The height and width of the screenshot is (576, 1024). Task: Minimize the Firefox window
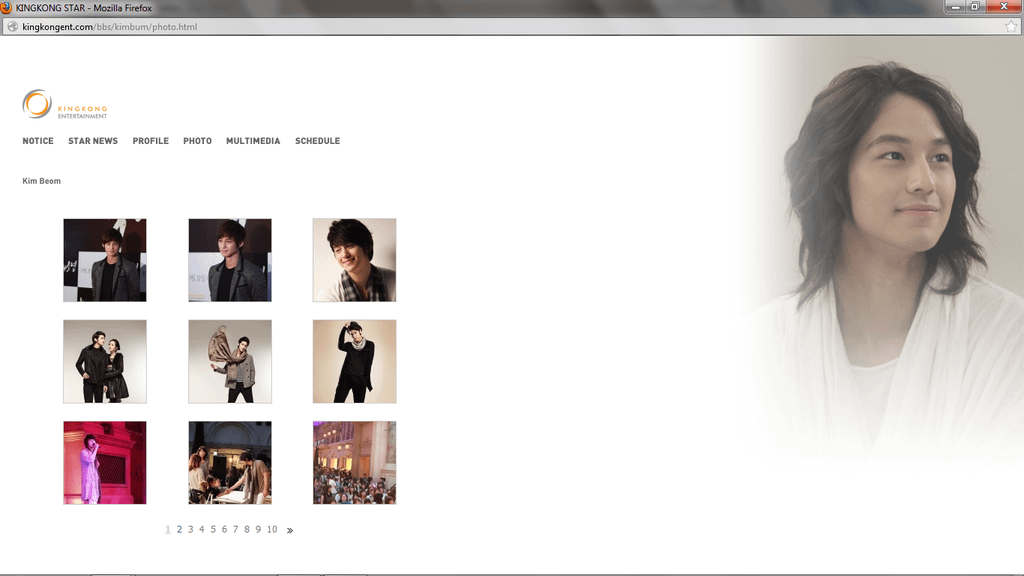955,7
